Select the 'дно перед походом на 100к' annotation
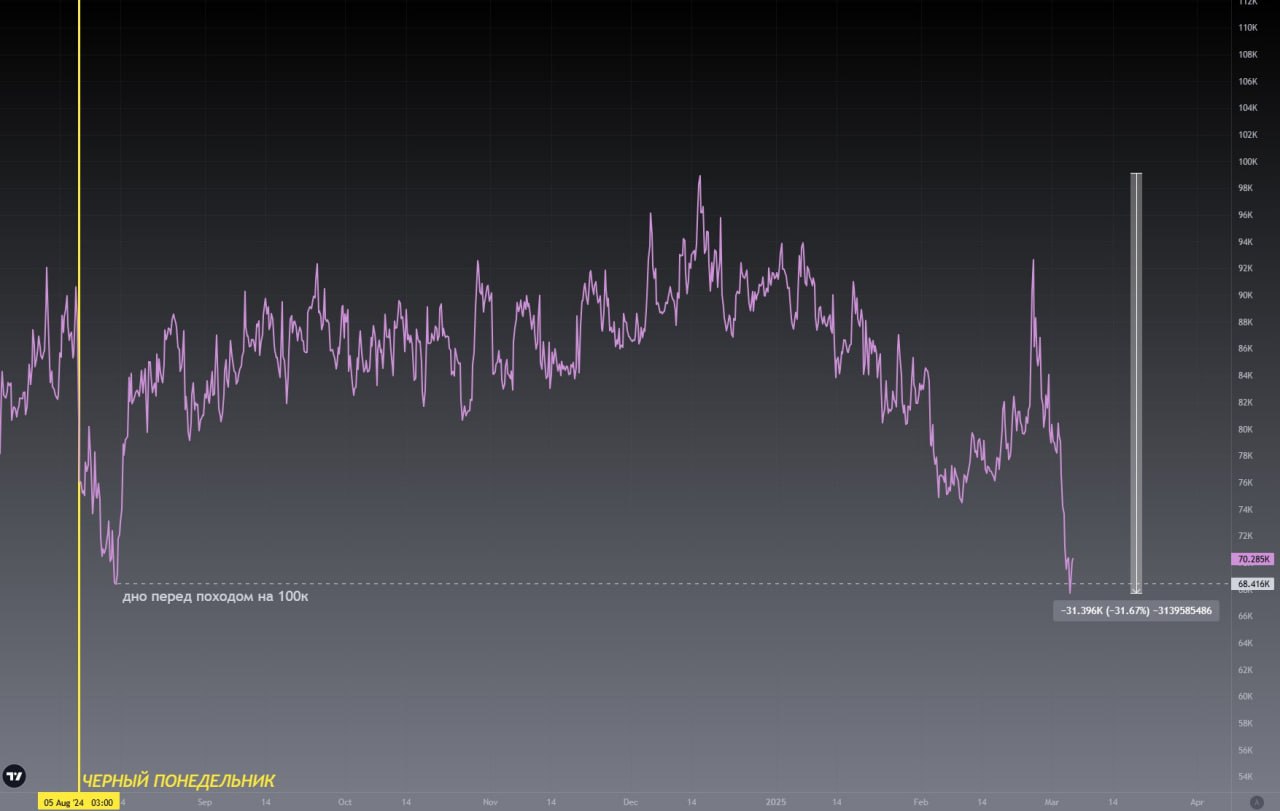 point(215,596)
